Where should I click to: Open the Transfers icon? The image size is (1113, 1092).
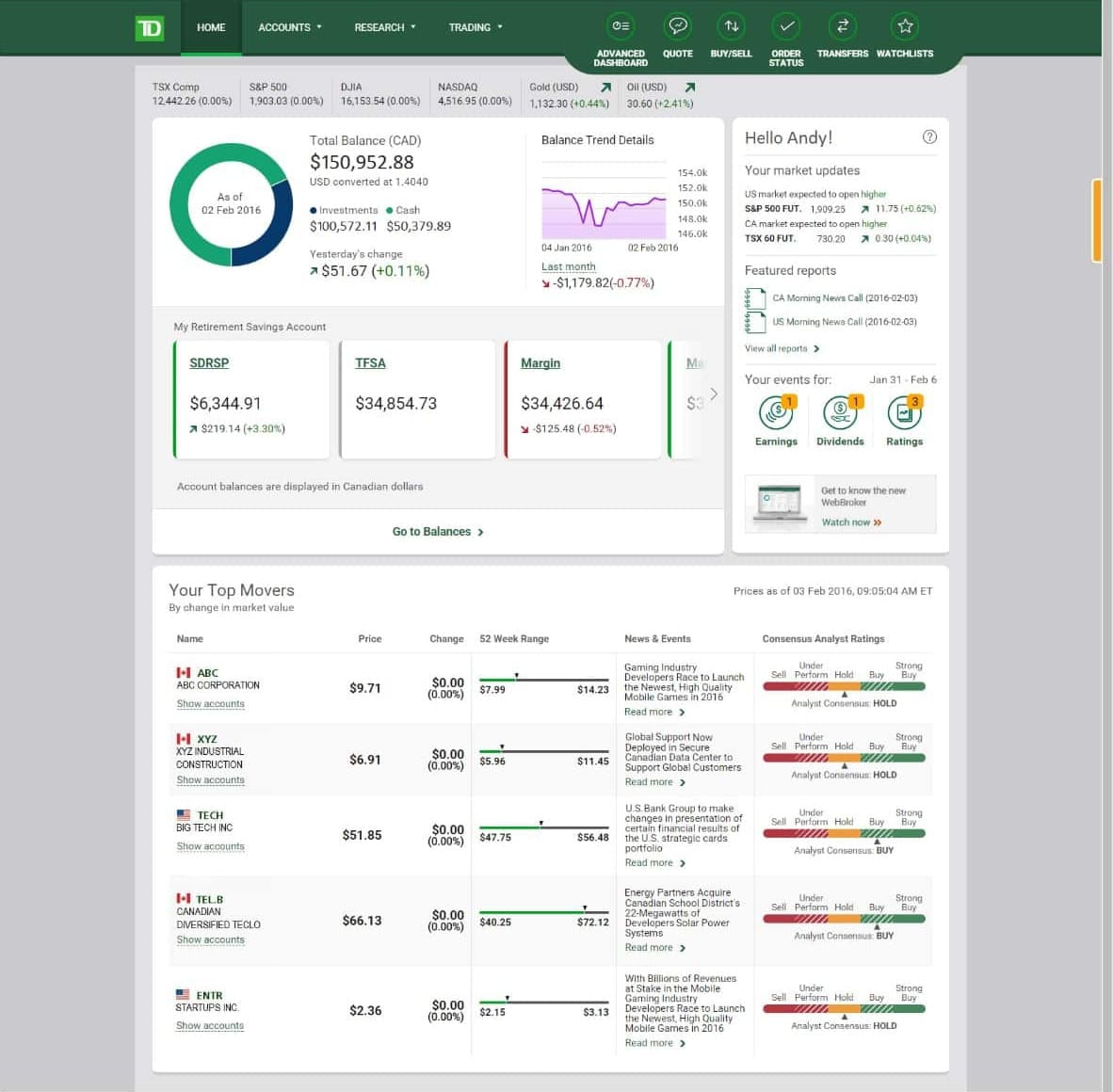[843, 26]
